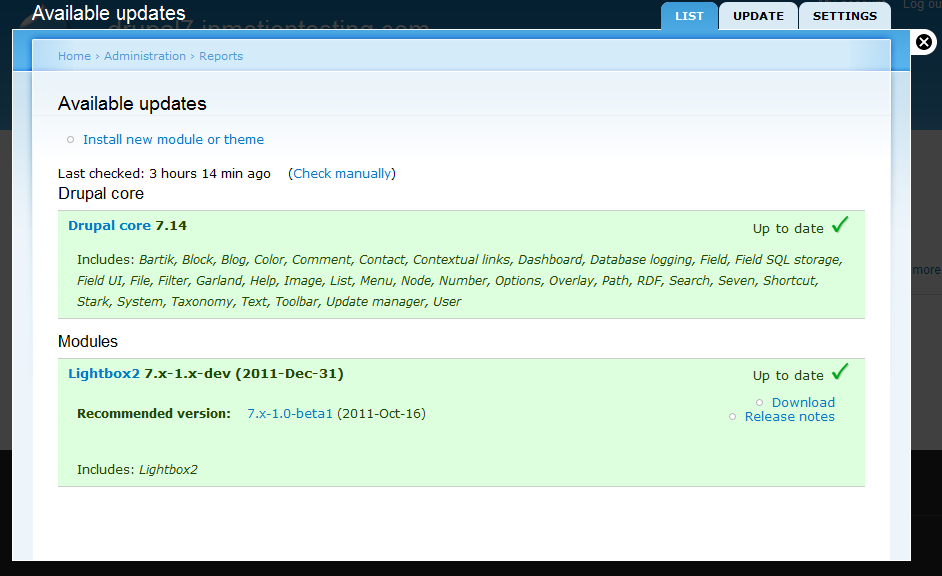Click the Lightbox2 'Up to date' status text
942x576 pixels.
[788, 376]
